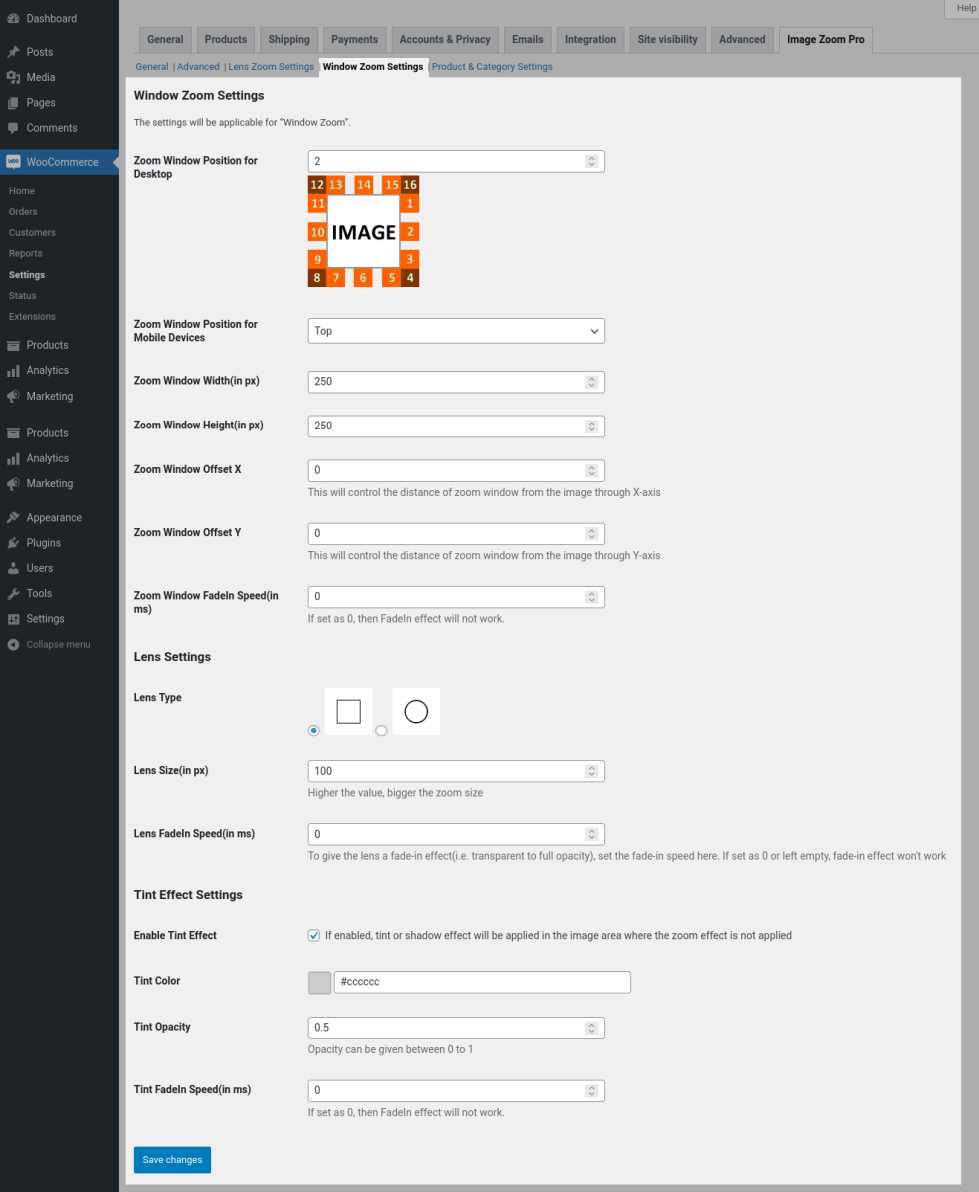Open the Payments settings tab
This screenshot has width=979, height=1192.
click(x=354, y=40)
